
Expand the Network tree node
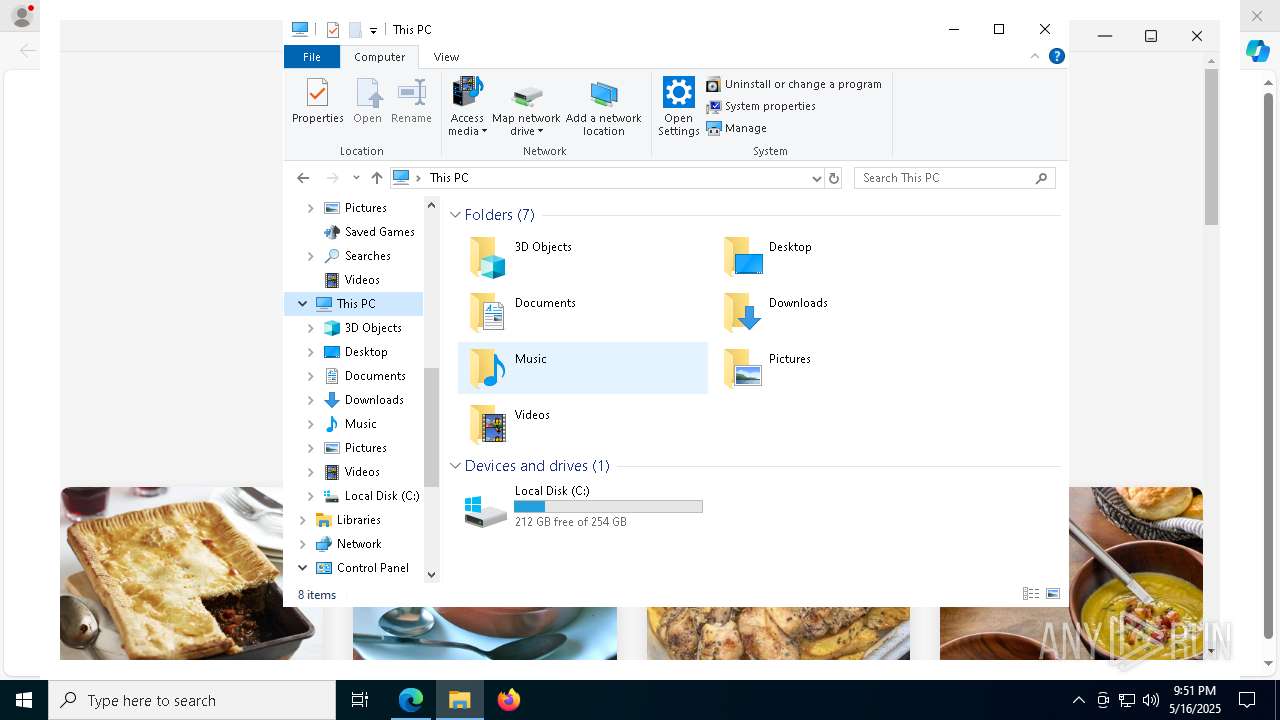point(303,544)
